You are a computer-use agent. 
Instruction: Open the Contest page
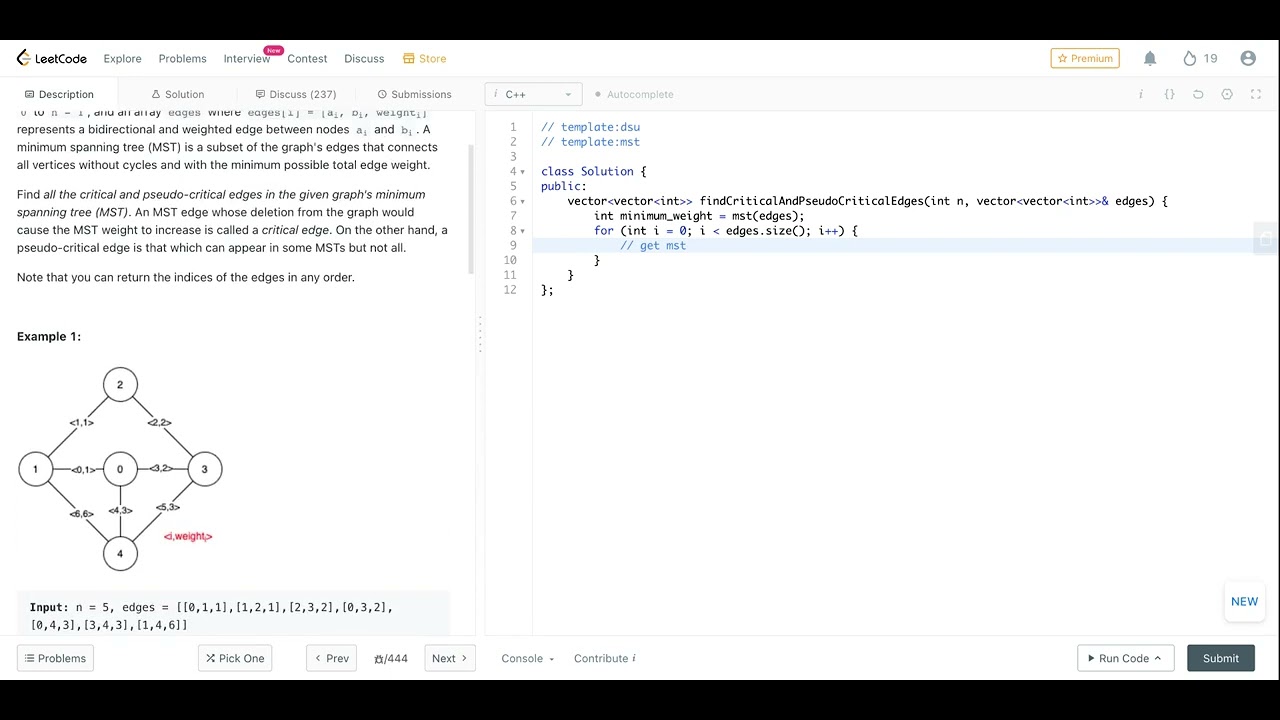[x=307, y=58]
